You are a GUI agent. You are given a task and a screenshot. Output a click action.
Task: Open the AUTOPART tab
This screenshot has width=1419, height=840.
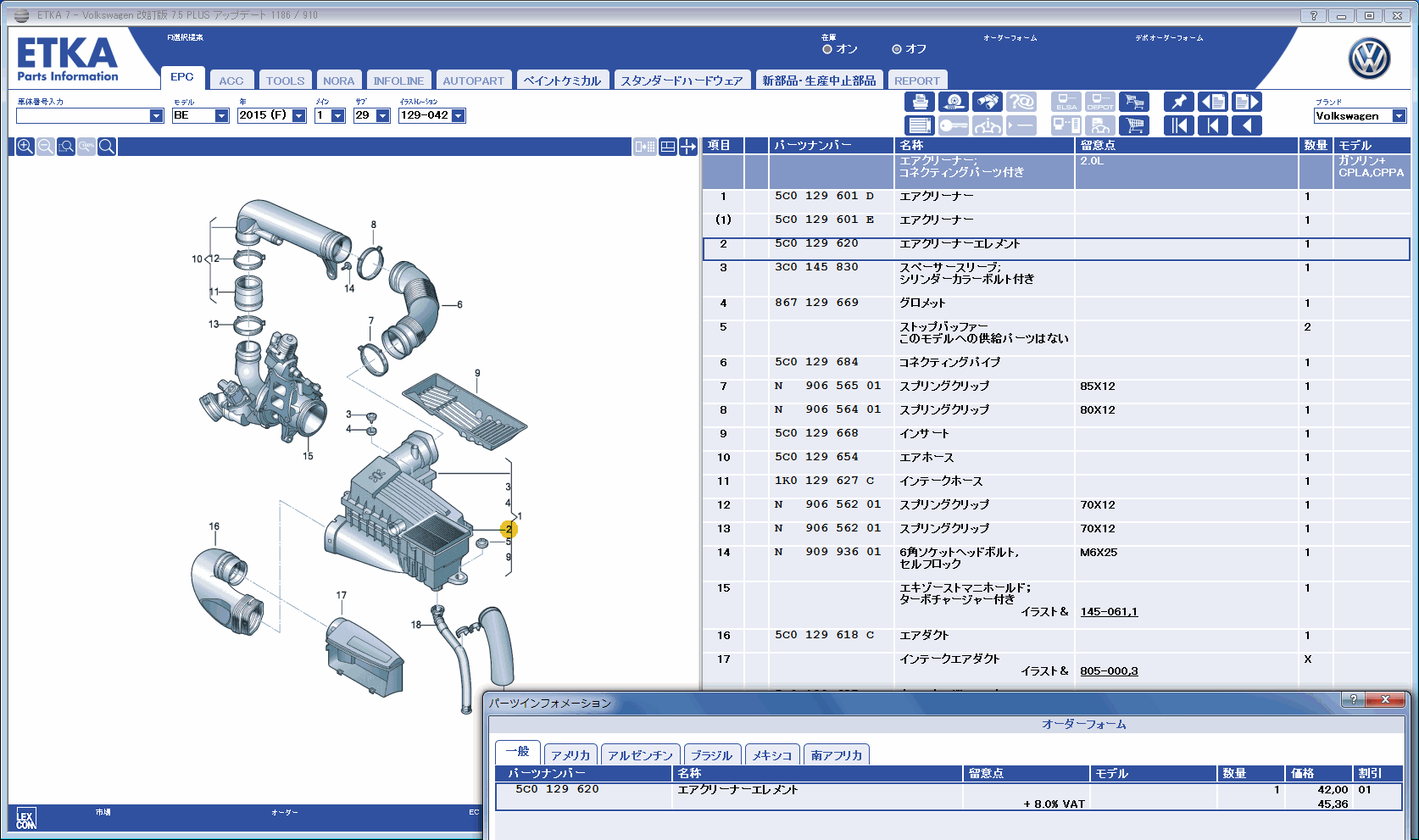coord(473,81)
